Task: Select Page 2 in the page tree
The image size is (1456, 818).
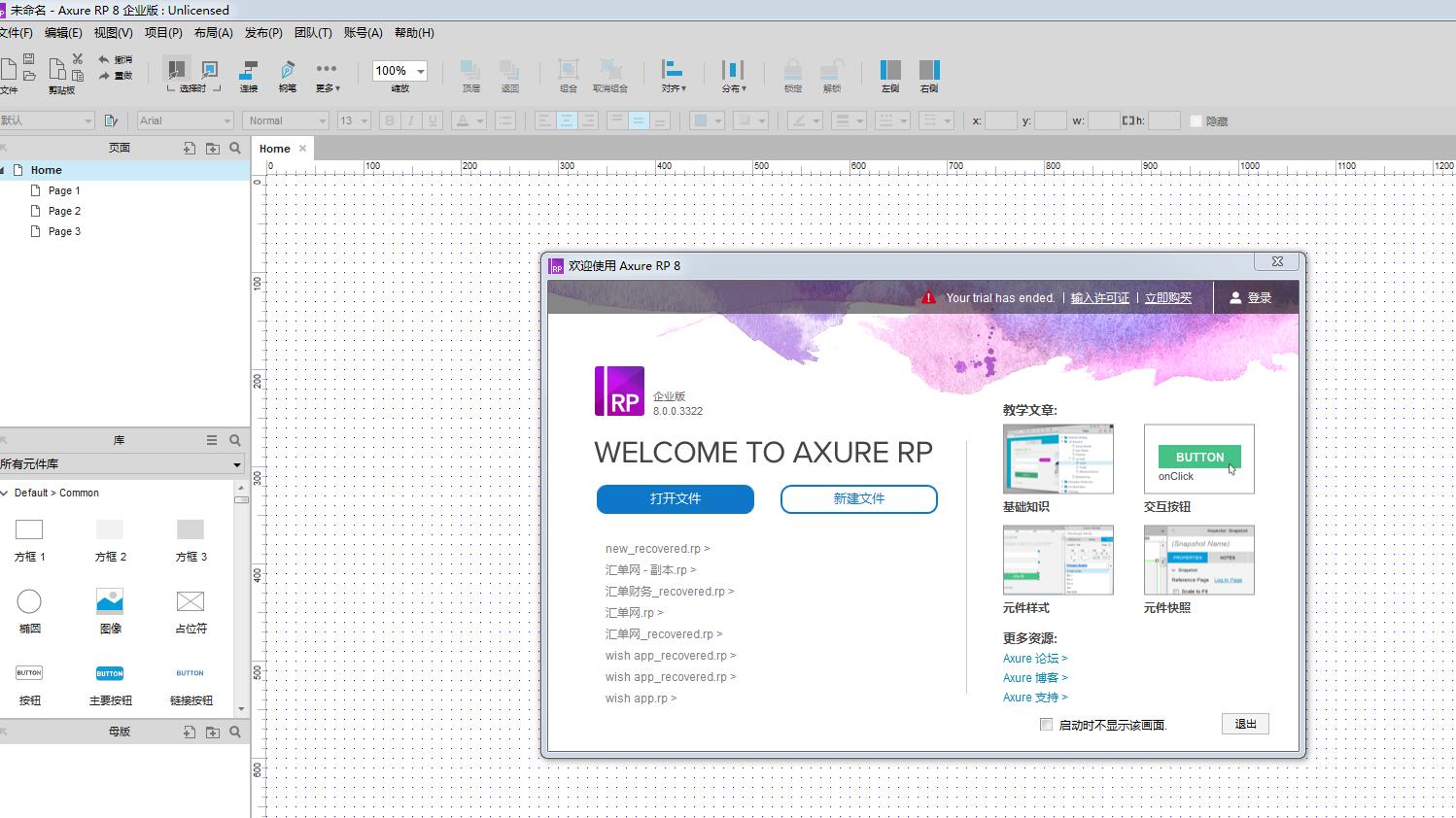Action: (x=64, y=211)
